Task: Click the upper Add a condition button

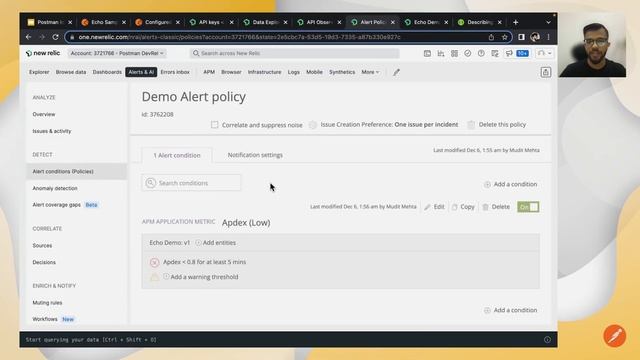Action: (511, 184)
